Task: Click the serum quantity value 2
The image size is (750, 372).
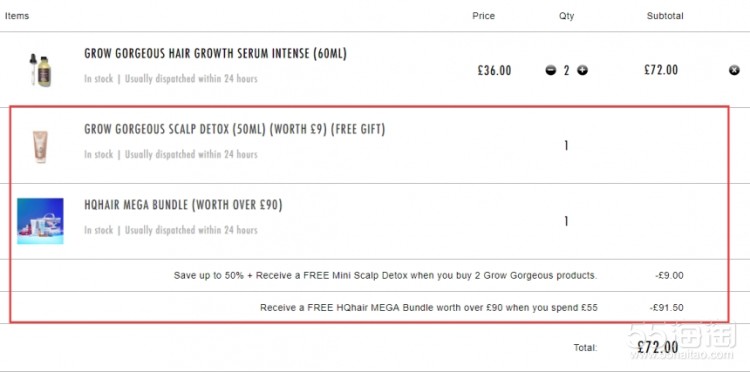Action: point(566,71)
